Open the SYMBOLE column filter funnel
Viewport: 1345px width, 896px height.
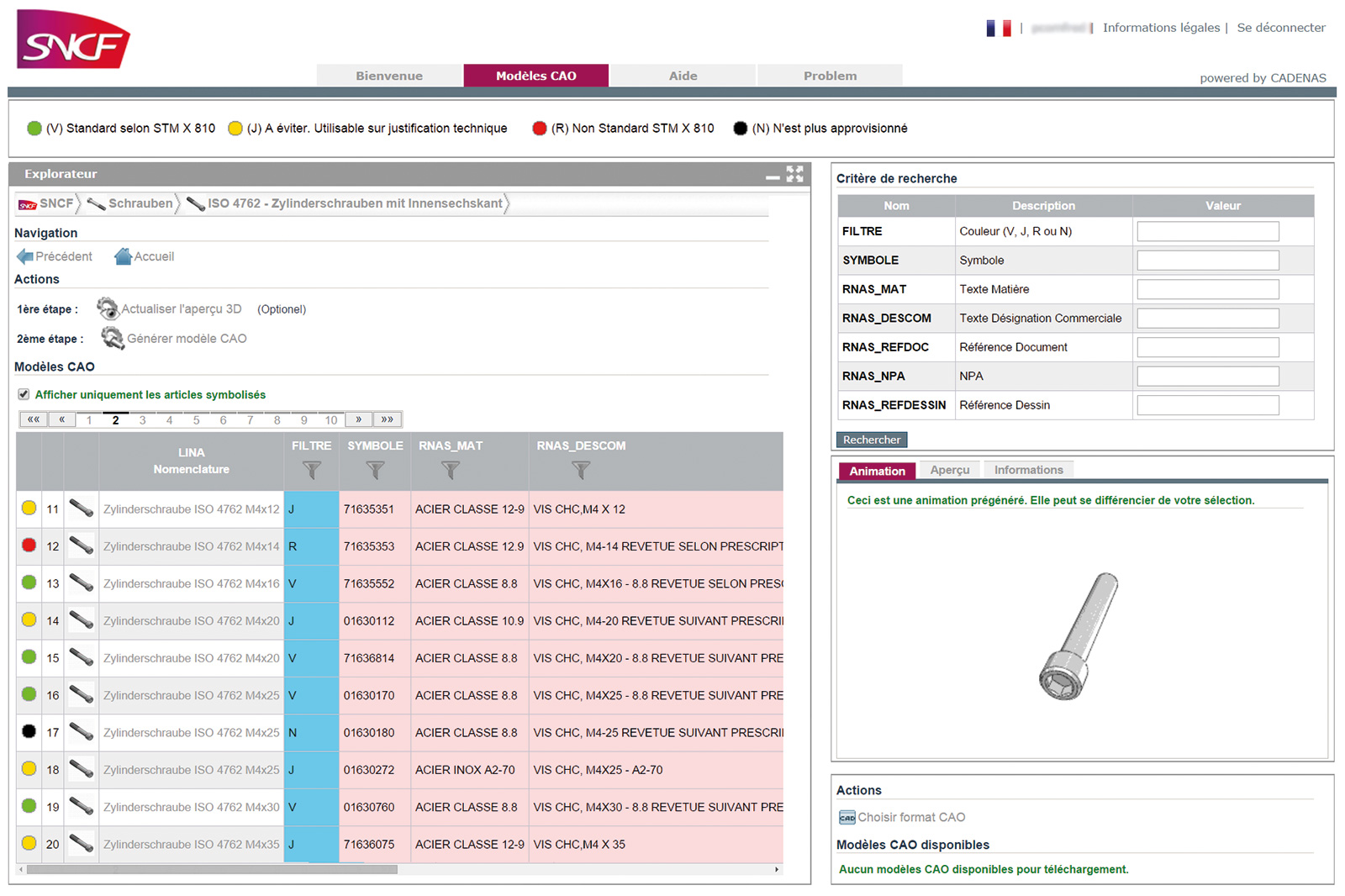tap(375, 471)
